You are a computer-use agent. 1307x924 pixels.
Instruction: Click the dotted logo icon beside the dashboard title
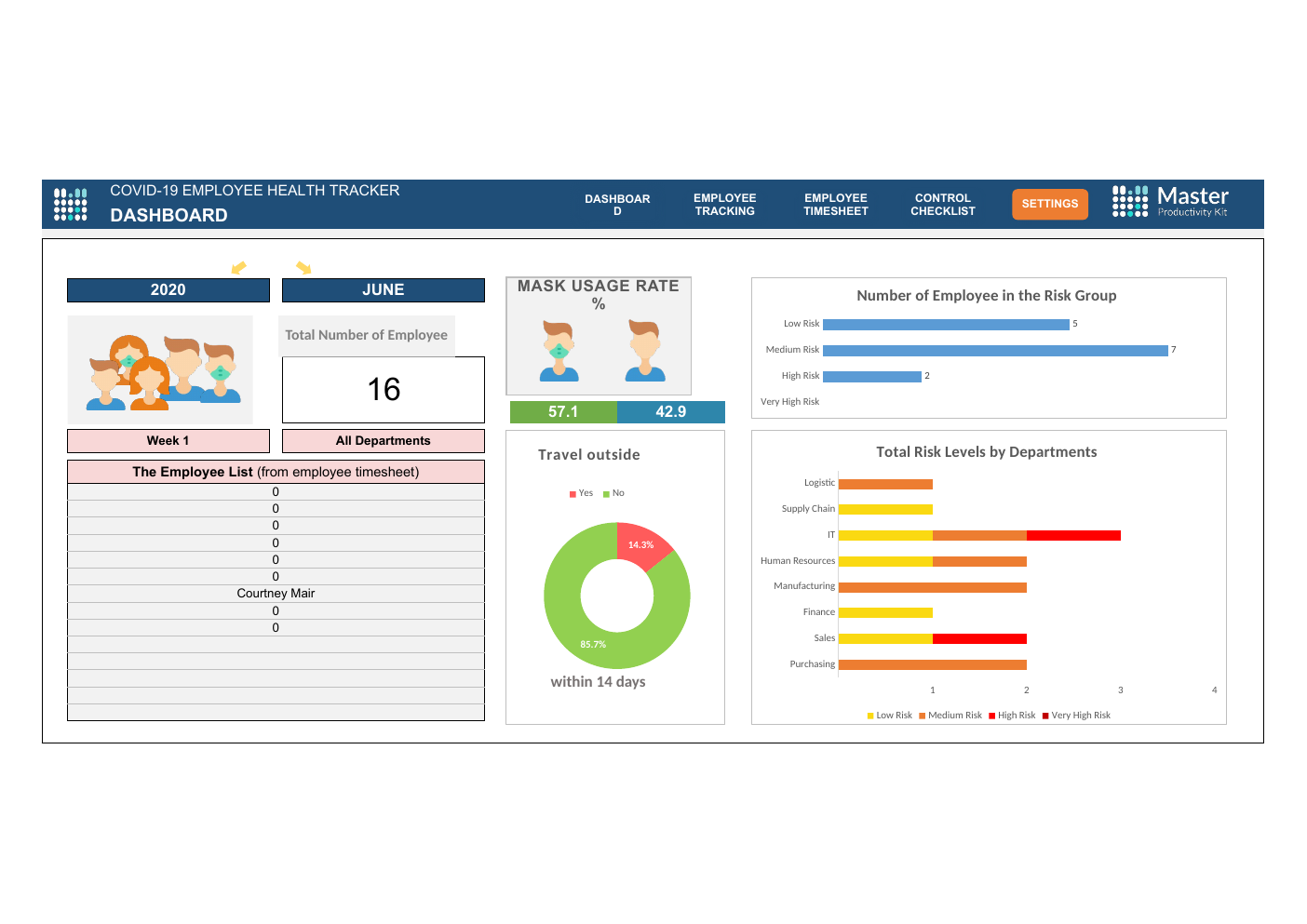(71, 204)
